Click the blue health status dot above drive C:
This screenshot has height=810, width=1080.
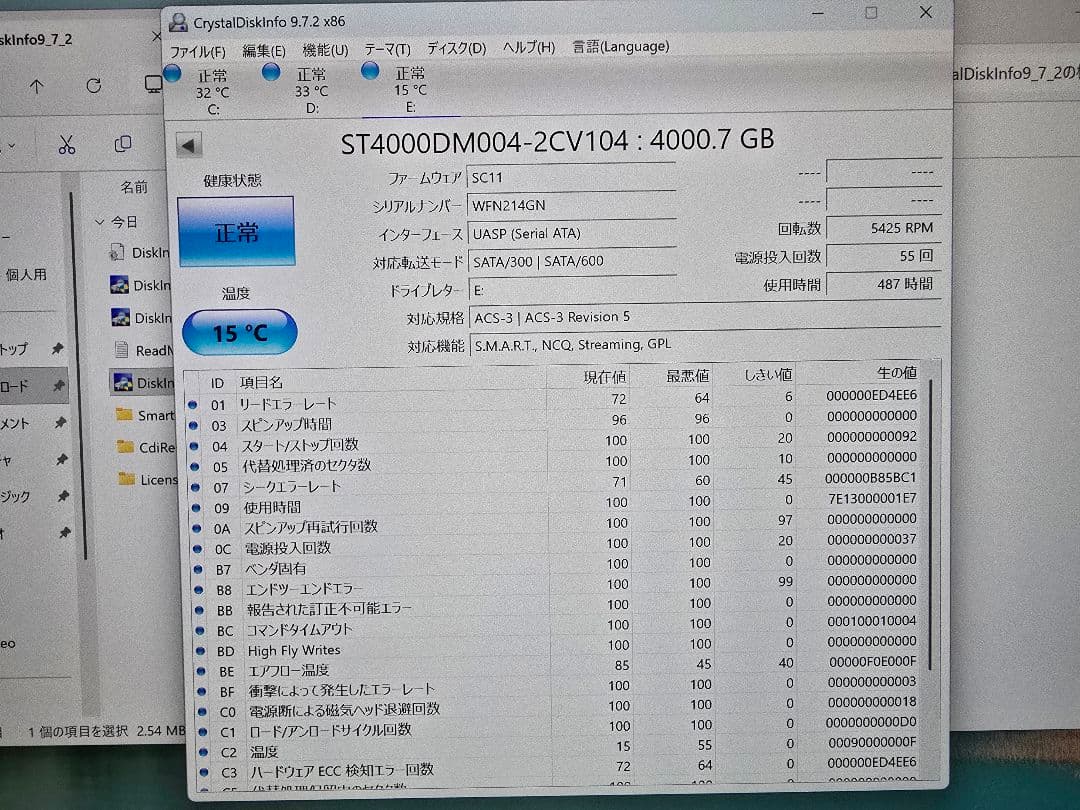[x=171, y=72]
